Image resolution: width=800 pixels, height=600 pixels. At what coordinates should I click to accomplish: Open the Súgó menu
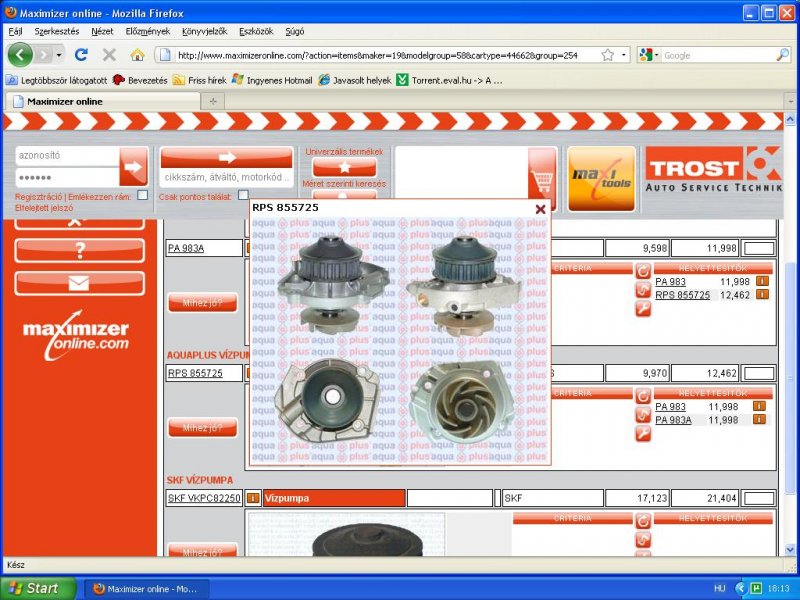click(x=294, y=31)
